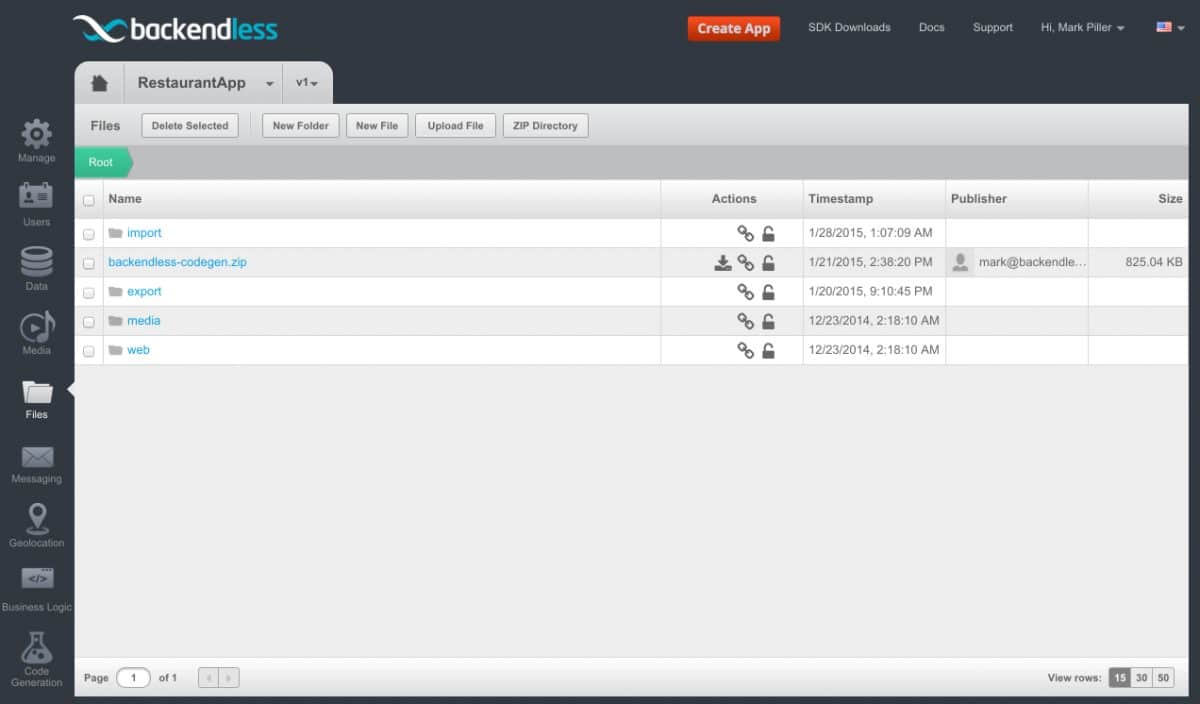Open permissions lock for backendless-codegen.zip
The height and width of the screenshot is (704, 1200).
tap(768, 263)
